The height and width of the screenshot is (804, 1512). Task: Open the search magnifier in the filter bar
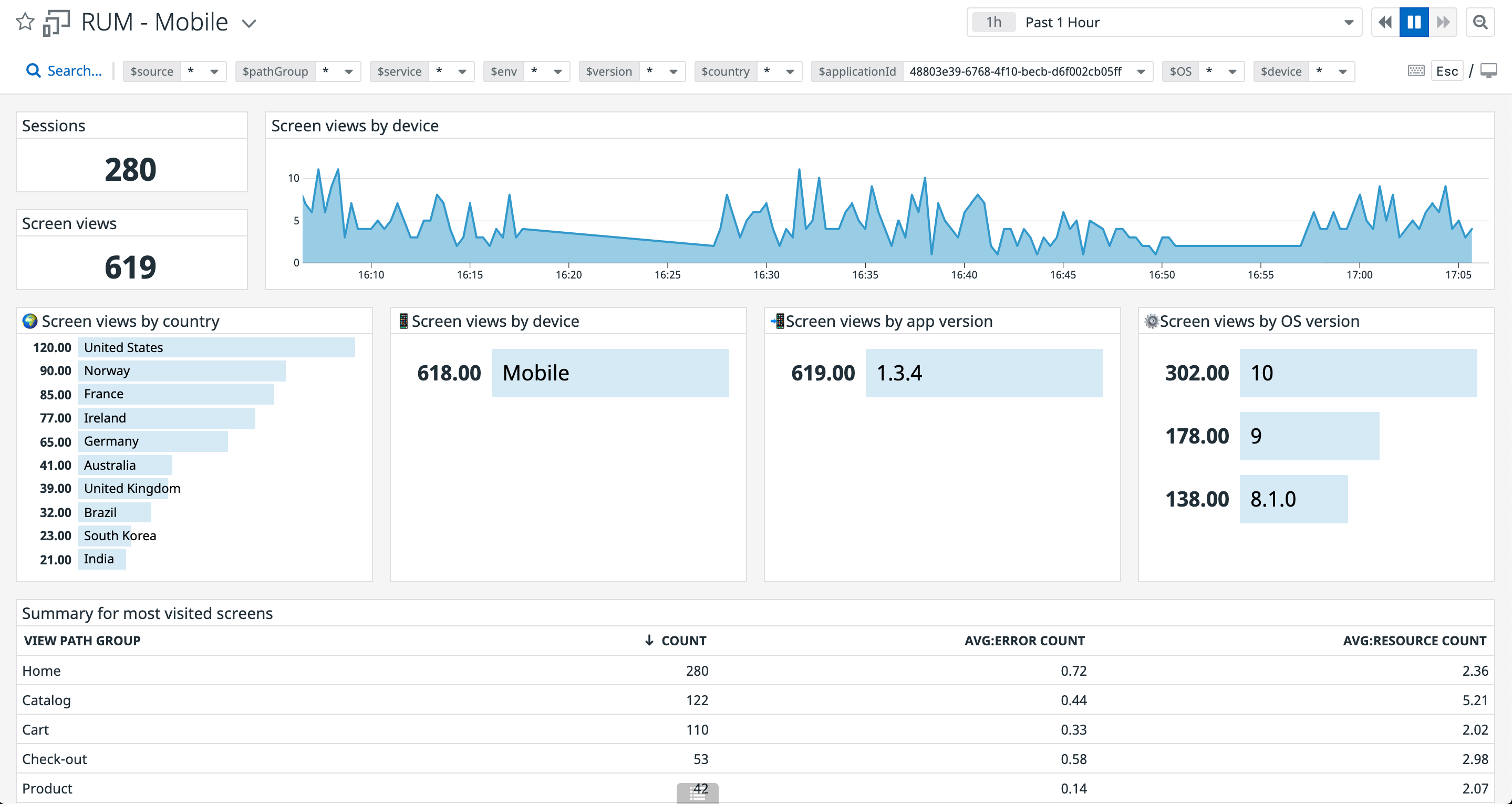tap(34, 70)
